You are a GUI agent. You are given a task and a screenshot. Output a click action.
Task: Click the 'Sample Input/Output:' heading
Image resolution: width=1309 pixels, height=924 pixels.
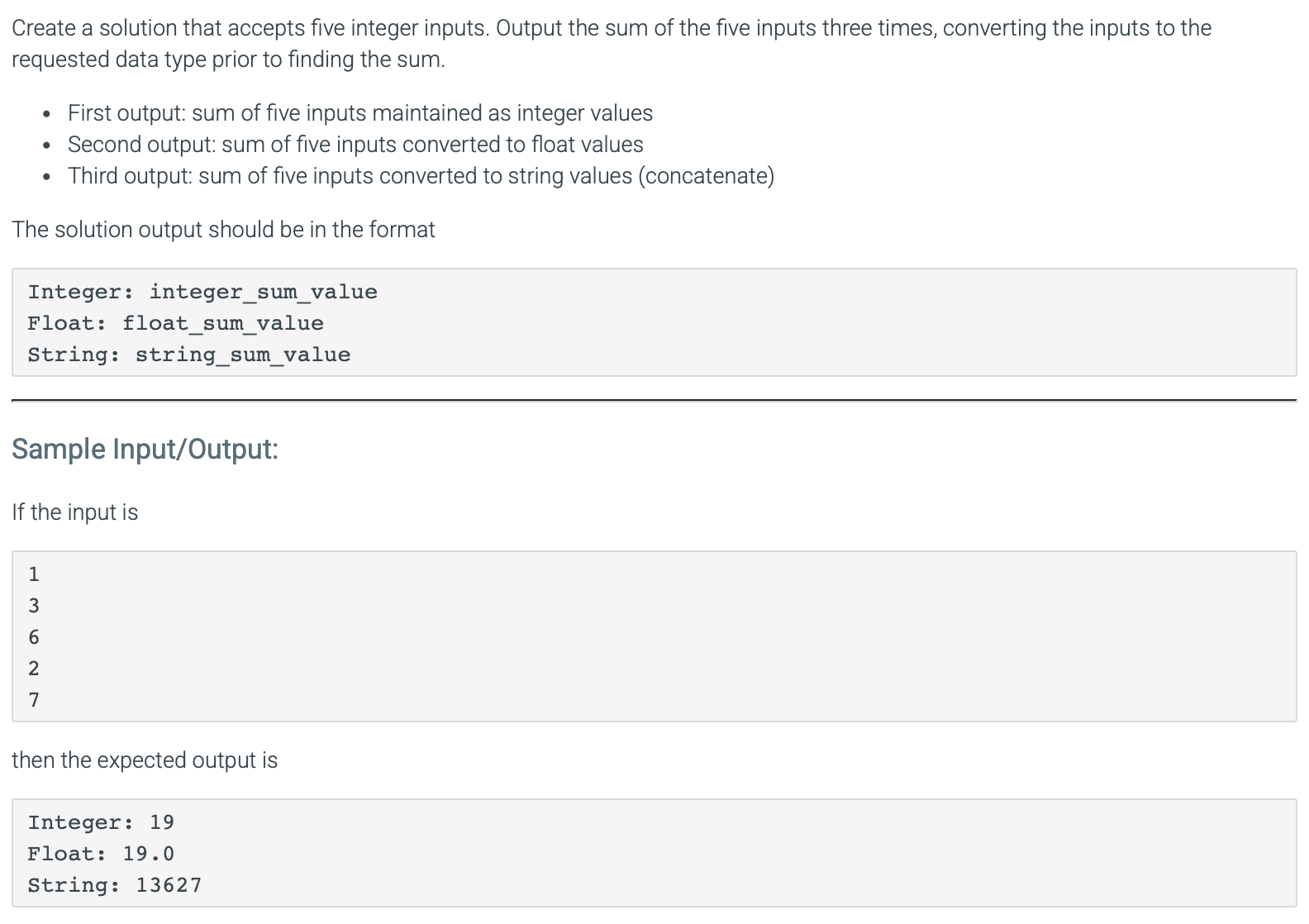pos(145,449)
